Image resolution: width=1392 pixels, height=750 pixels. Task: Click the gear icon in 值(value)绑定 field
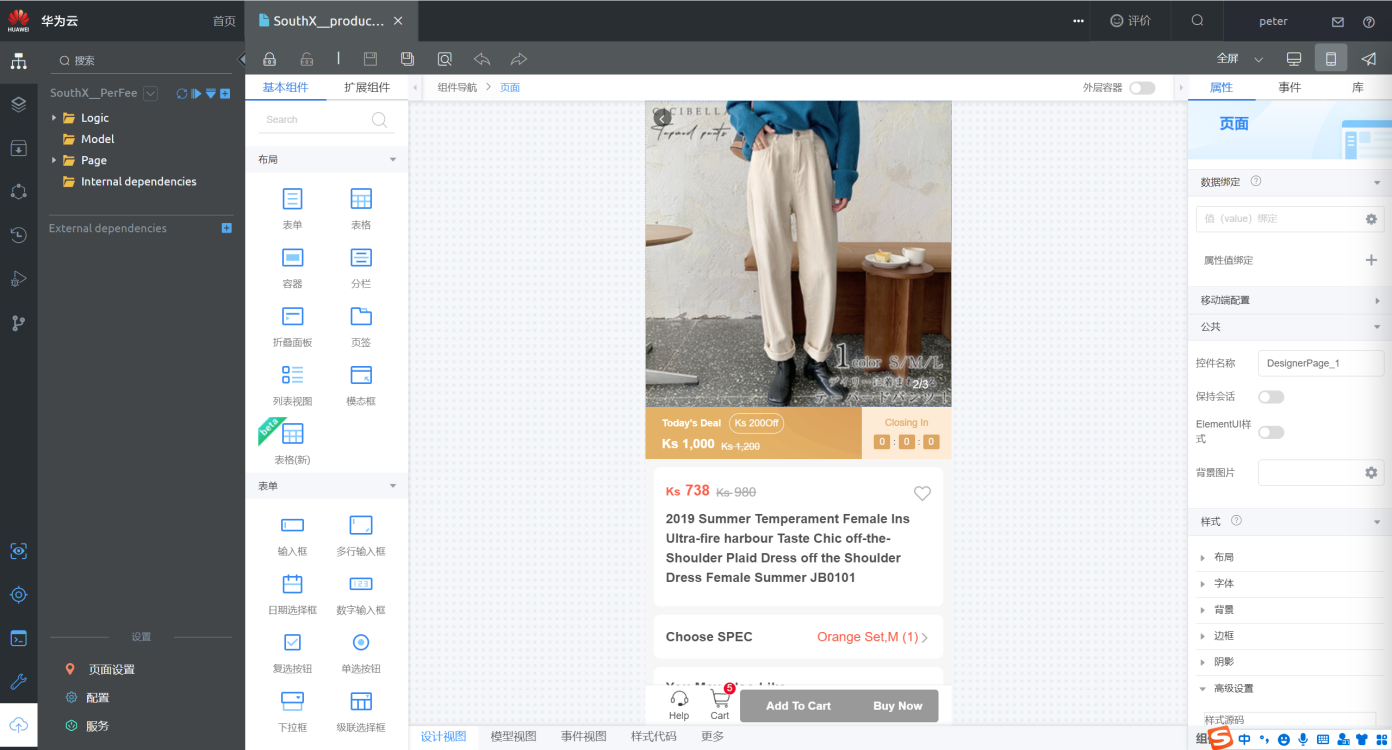point(1371,219)
